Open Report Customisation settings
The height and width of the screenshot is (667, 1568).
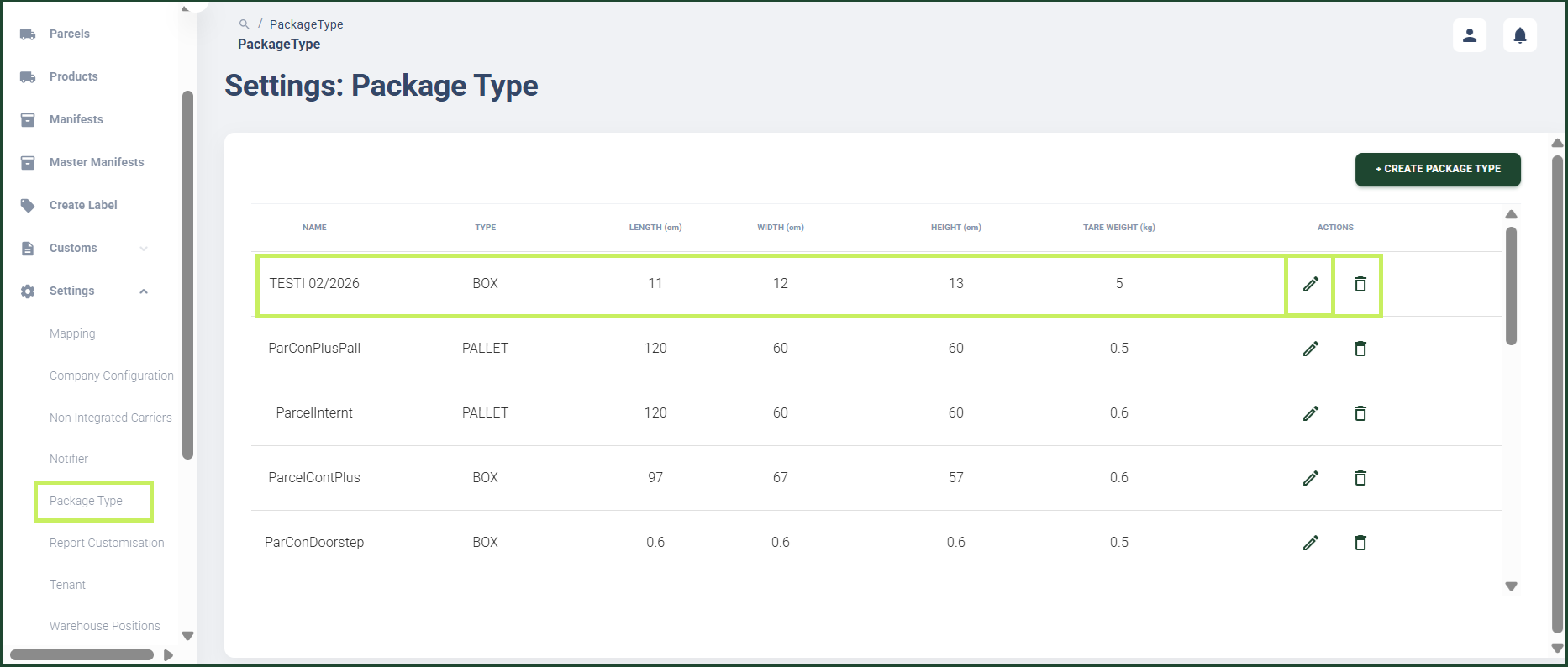[107, 543]
